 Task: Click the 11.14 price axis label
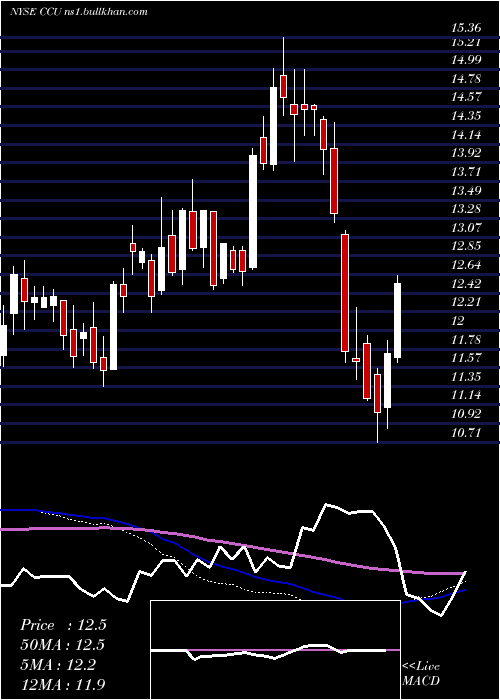466,395
